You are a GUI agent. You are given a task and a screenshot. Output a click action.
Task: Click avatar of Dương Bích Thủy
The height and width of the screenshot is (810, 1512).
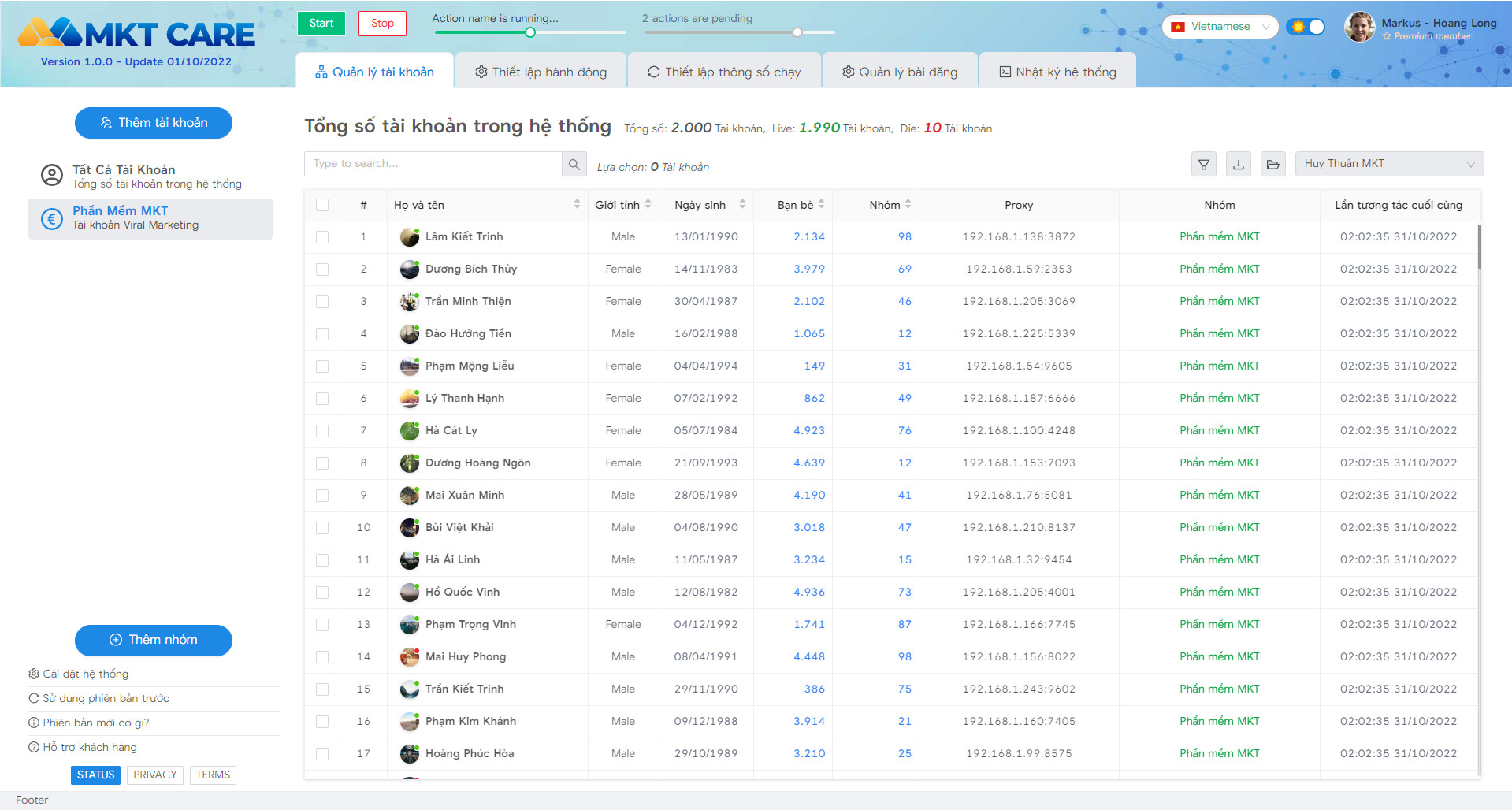tap(410, 269)
